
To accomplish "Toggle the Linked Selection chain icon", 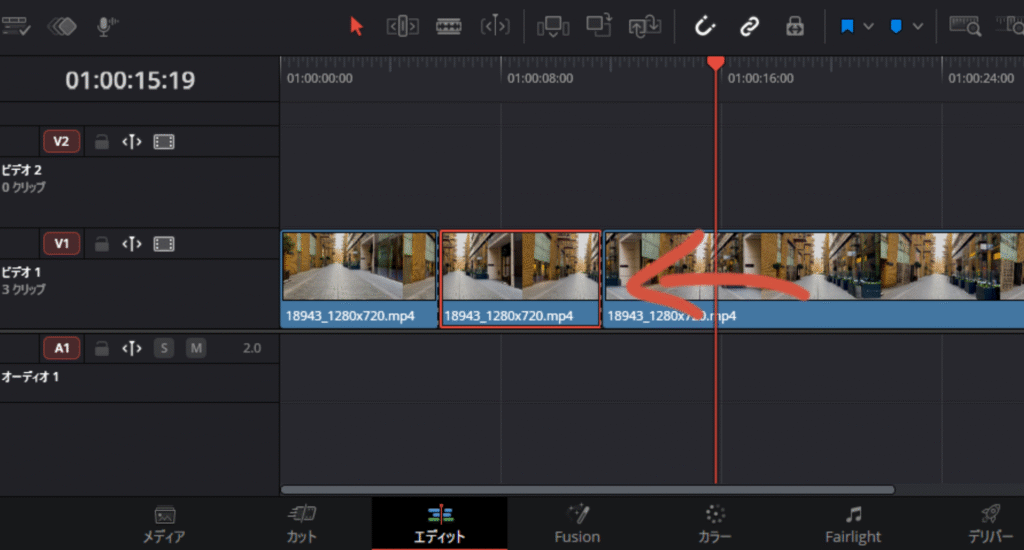I will coord(749,27).
